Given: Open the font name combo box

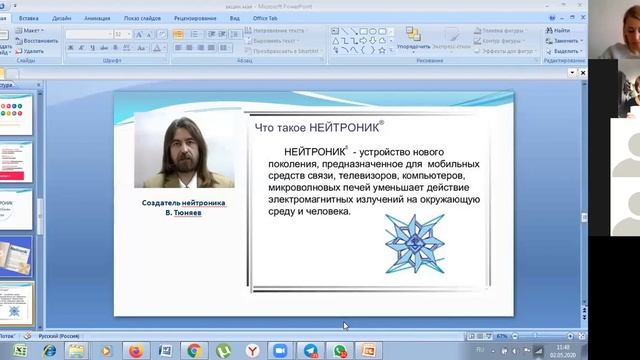Looking at the screenshot, I should (89, 35).
